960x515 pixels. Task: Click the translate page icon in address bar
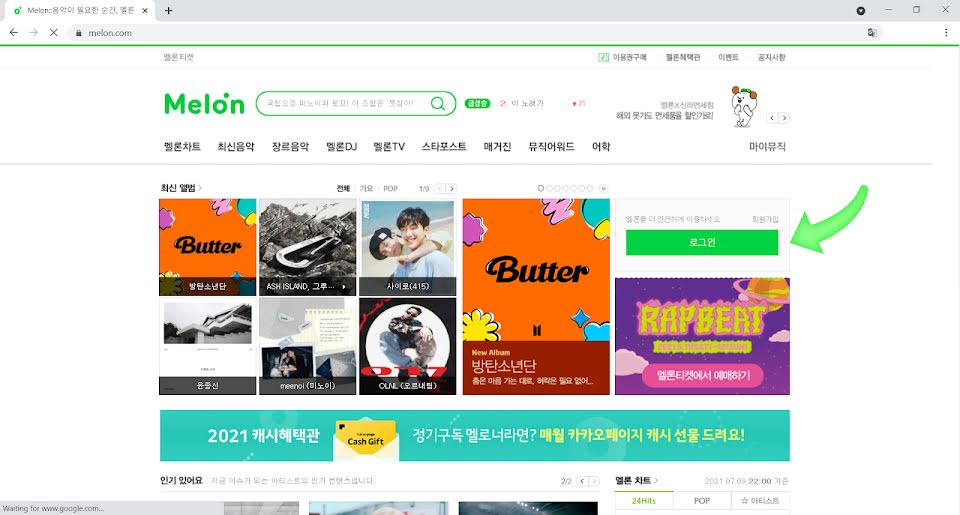[872, 32]
